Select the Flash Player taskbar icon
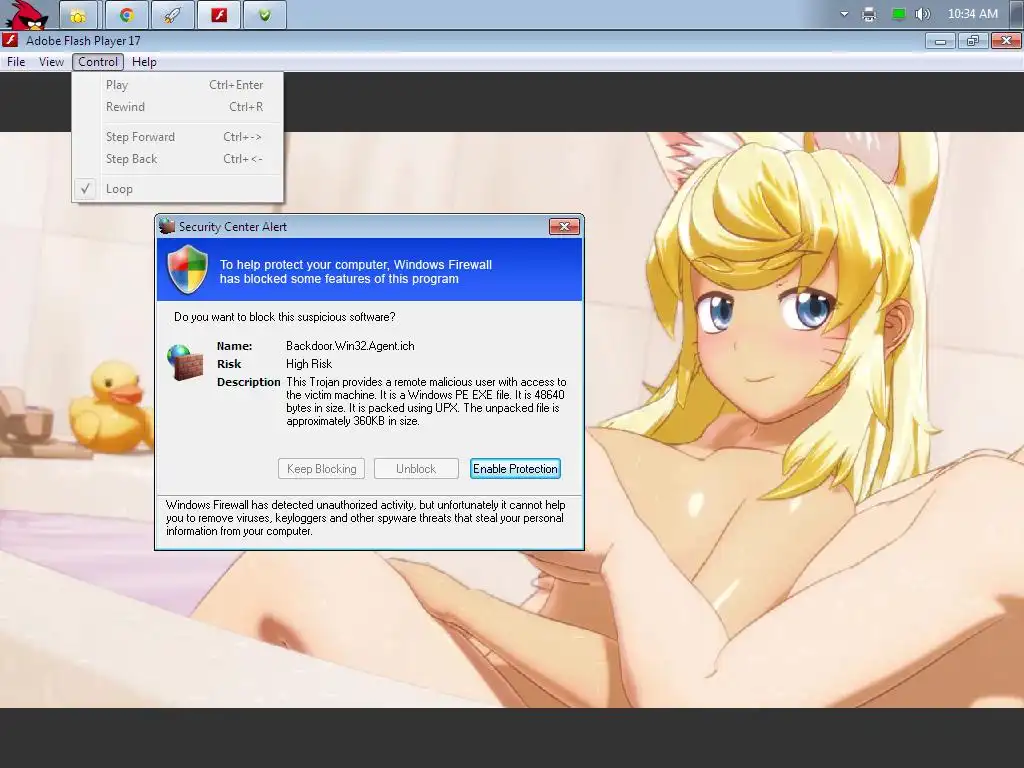Screen dimensions: 1024x768 [219, 15]
